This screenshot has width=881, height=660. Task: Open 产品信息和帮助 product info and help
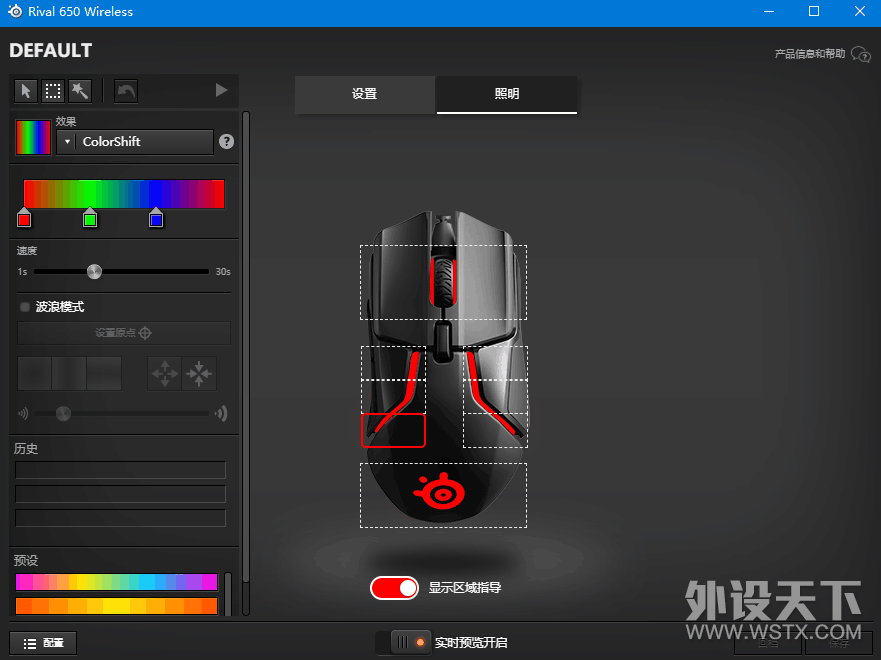coord(810,54)
